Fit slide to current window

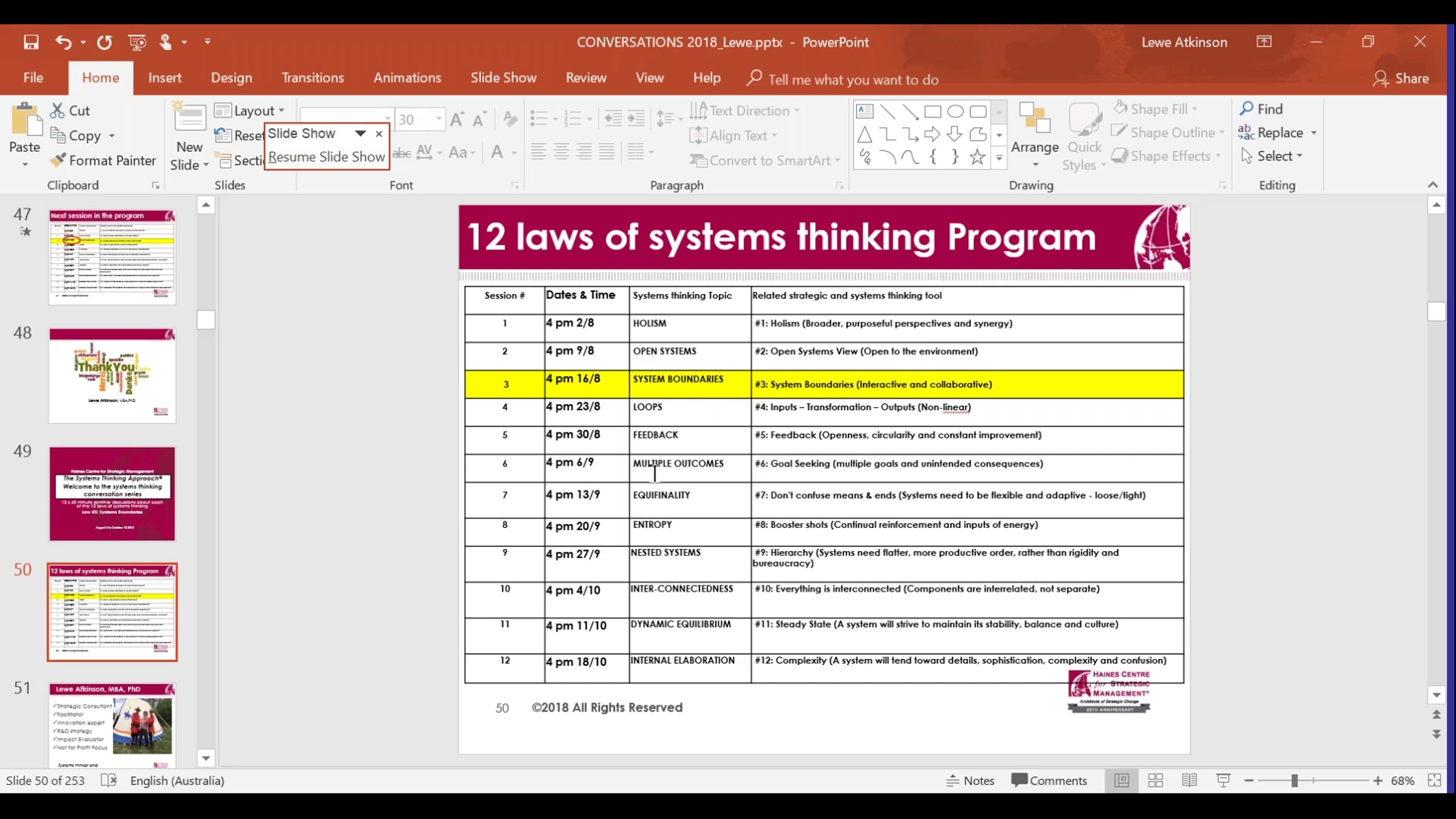point(1434,780)
